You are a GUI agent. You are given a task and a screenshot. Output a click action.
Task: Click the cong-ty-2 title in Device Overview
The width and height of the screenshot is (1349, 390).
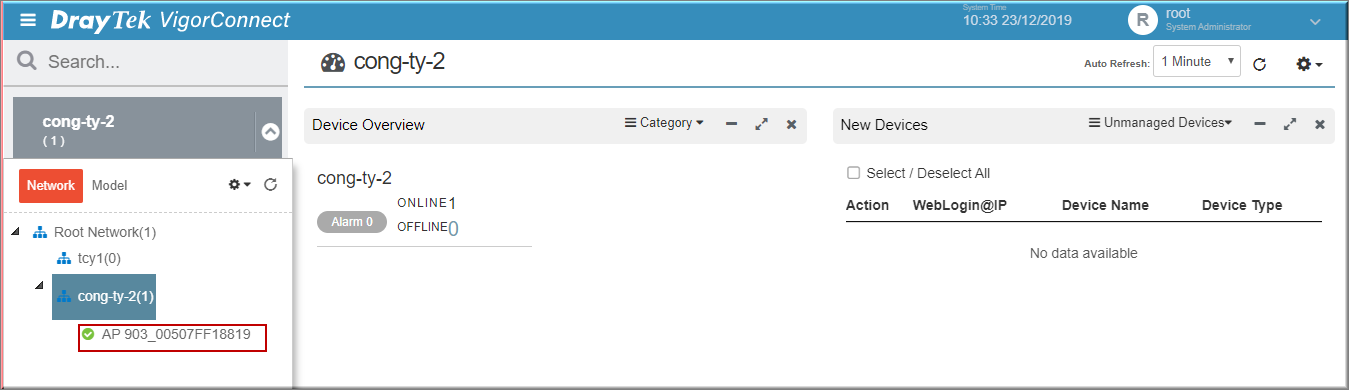point(354,178)
